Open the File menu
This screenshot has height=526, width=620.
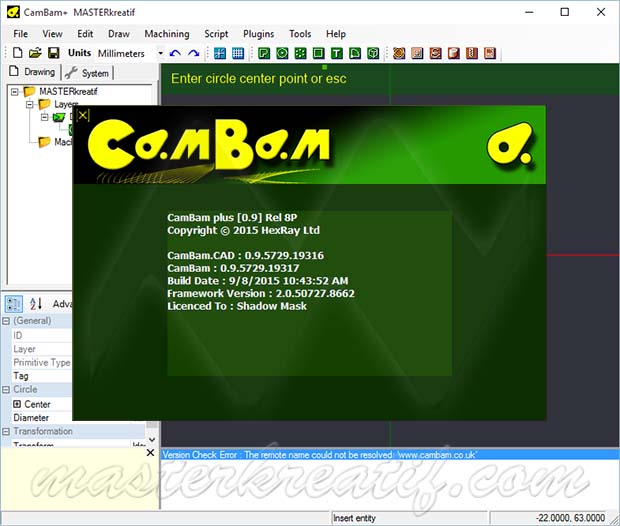[x=21, y=34]
